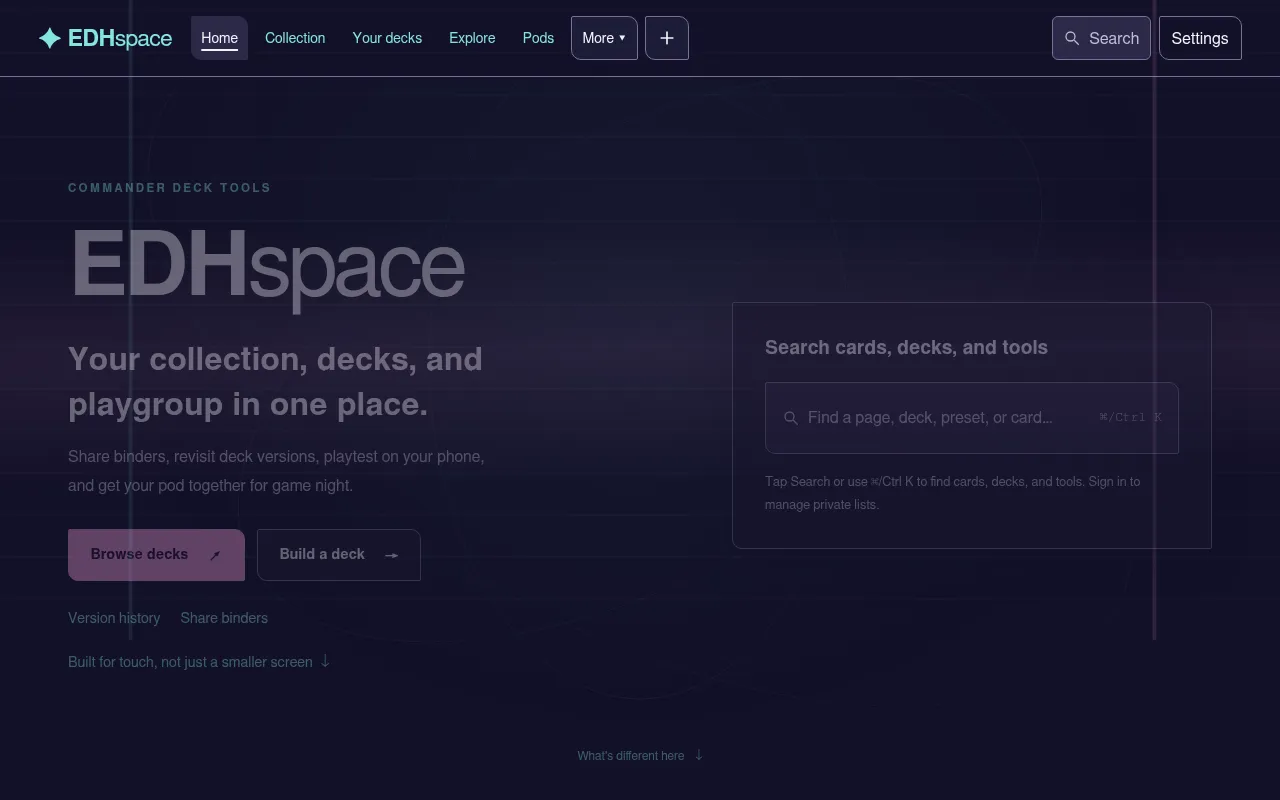Navigate to Explore
The image size is (1280, 800).
(x=472, y=38)
